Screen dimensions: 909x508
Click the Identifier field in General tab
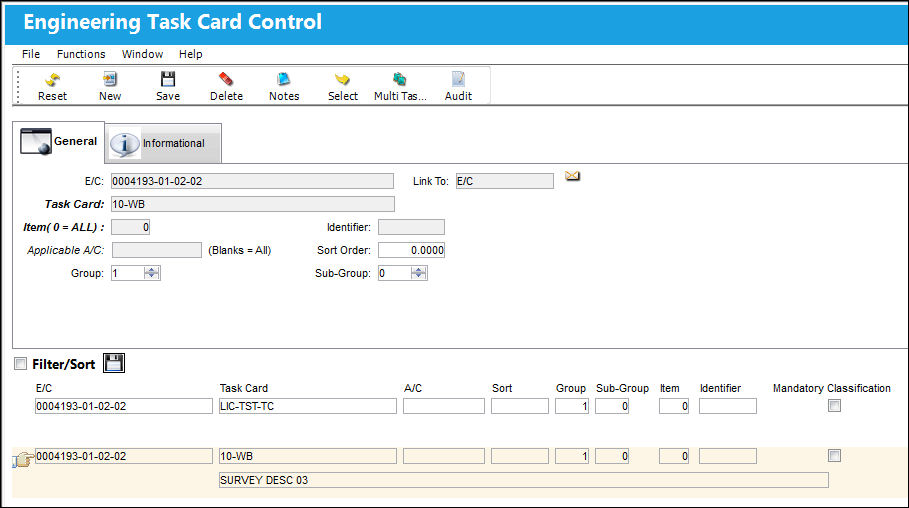(411, 227)
